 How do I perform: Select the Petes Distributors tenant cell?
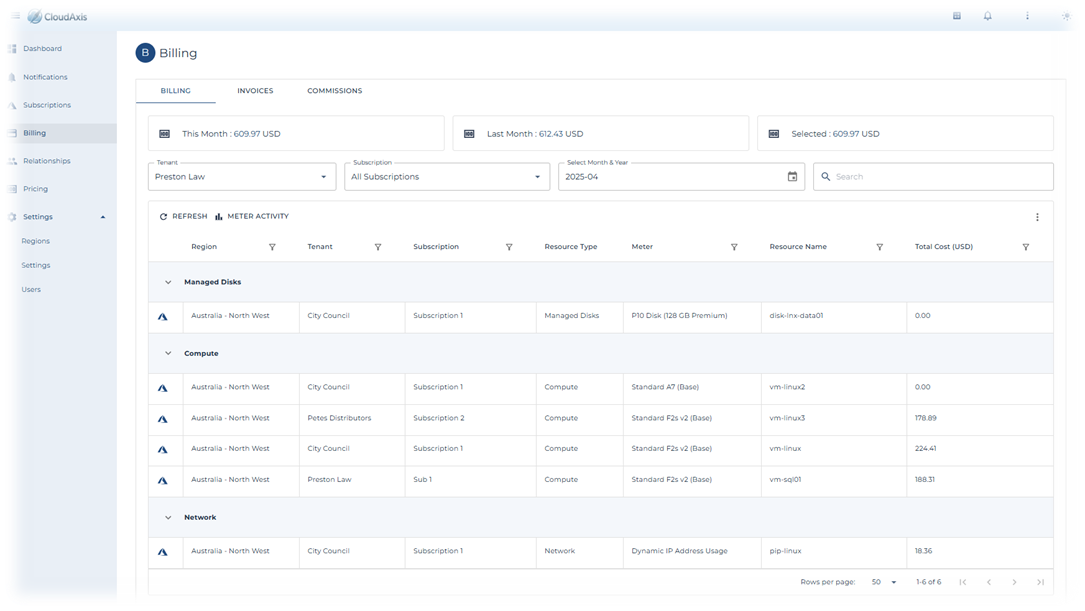(352, 419)
